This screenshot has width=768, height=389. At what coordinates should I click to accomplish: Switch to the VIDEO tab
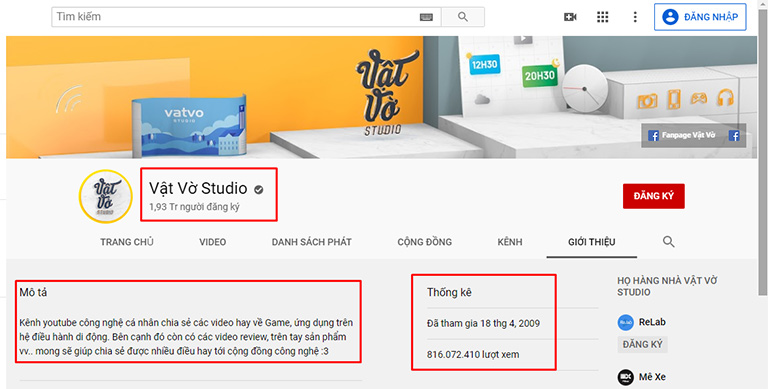coord(213,242)
